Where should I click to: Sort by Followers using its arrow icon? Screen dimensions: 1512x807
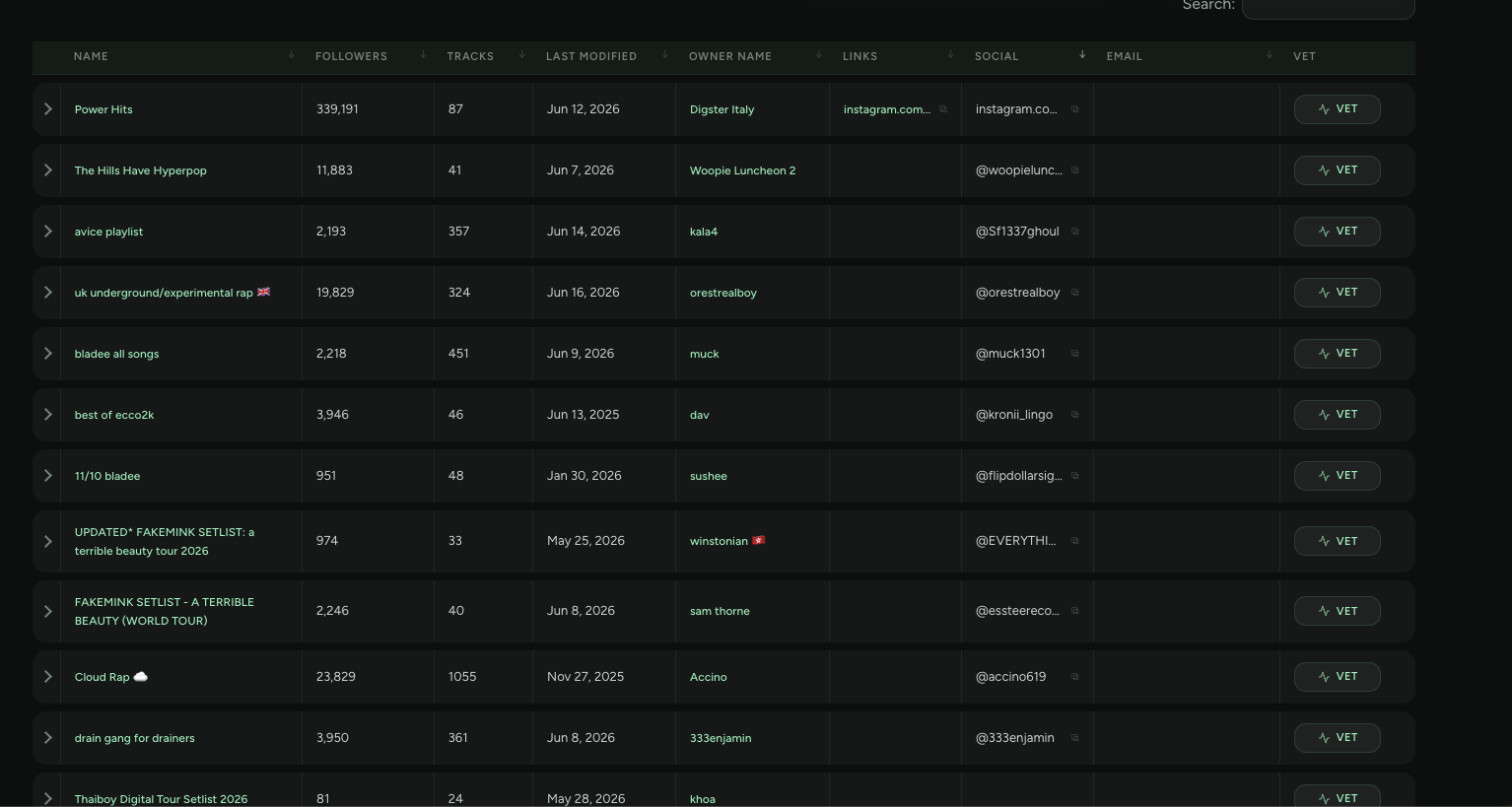pos(424,55)
